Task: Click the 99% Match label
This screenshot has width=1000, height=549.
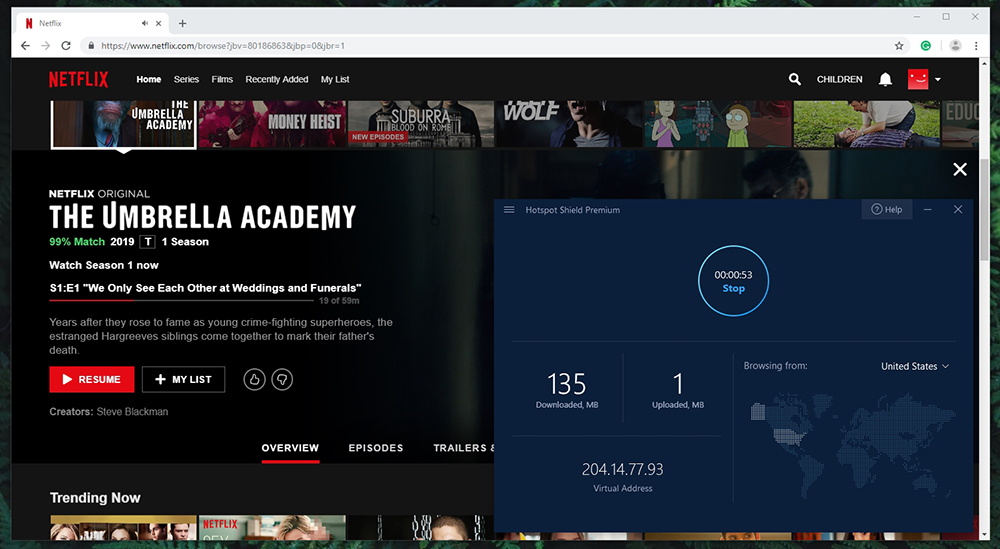Action: coord(77,242)
